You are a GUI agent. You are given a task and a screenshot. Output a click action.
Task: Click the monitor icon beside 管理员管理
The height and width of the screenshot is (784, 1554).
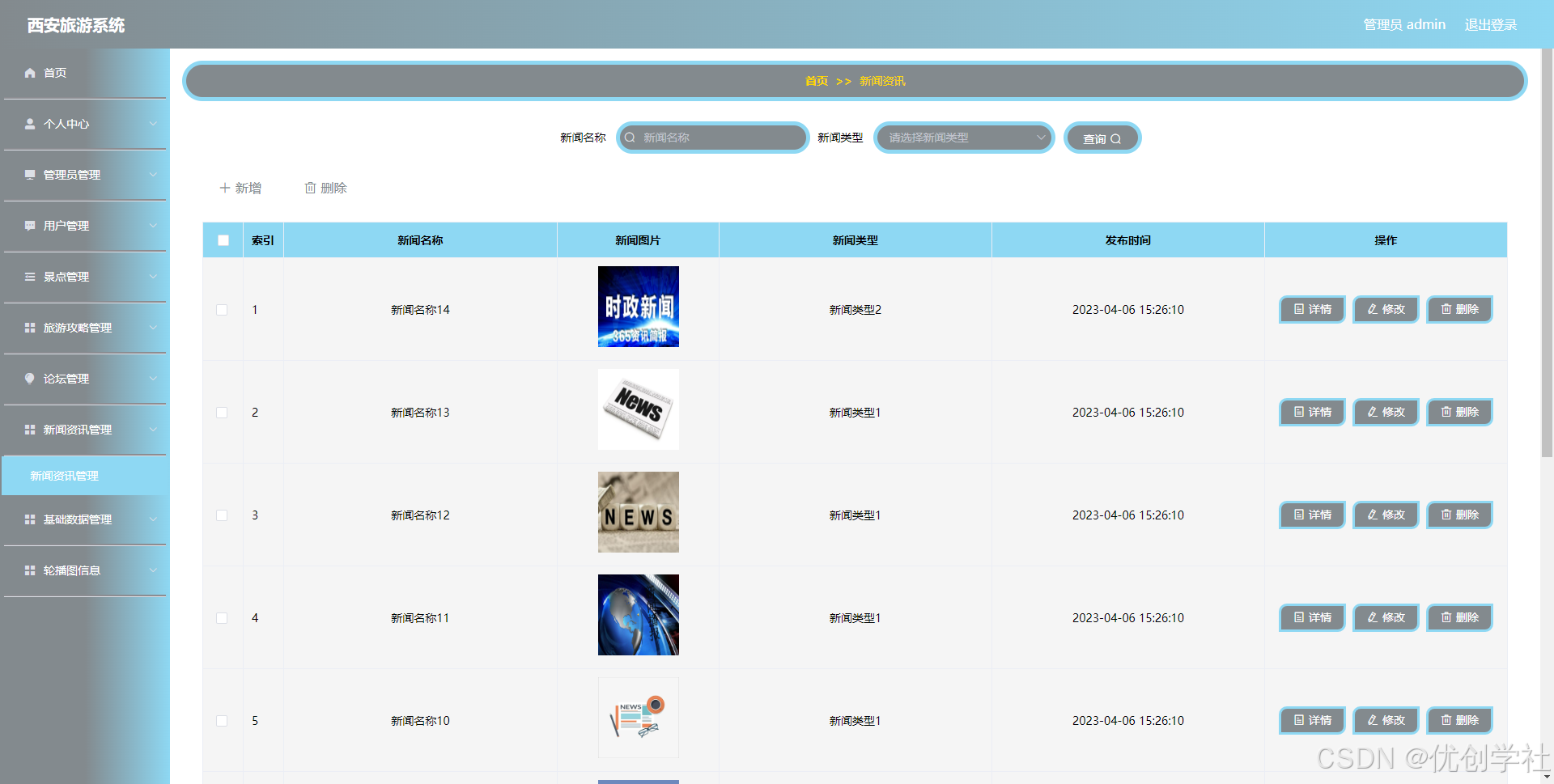tap(30, 175)
